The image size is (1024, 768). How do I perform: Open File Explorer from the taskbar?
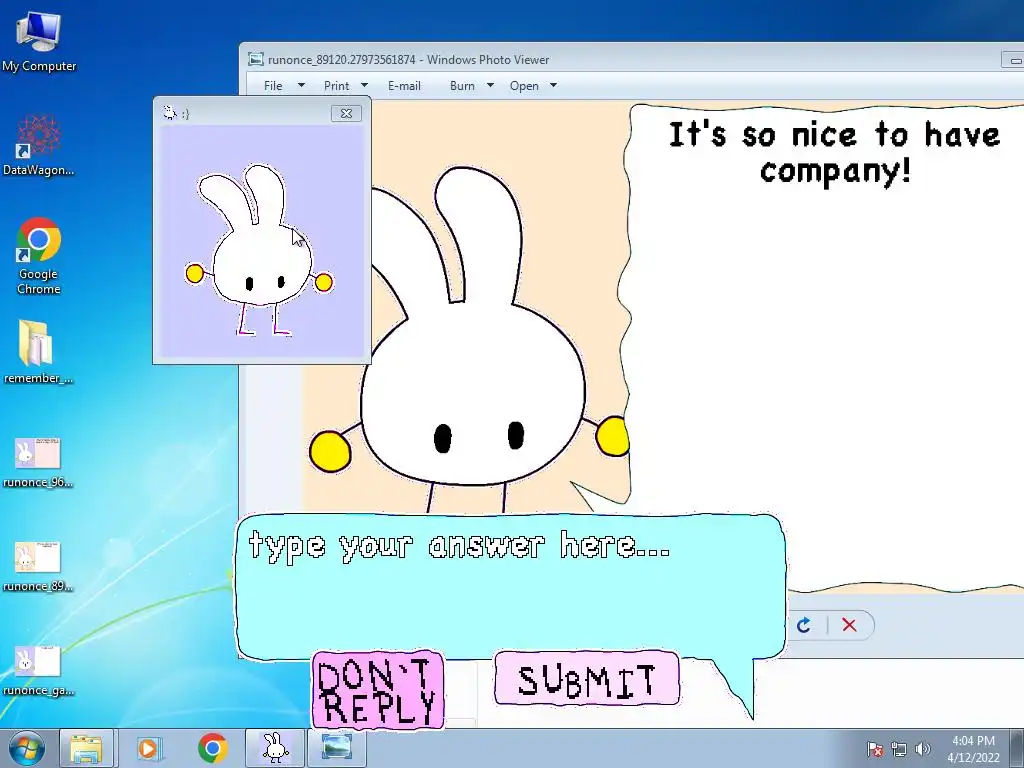click(86, 748)
